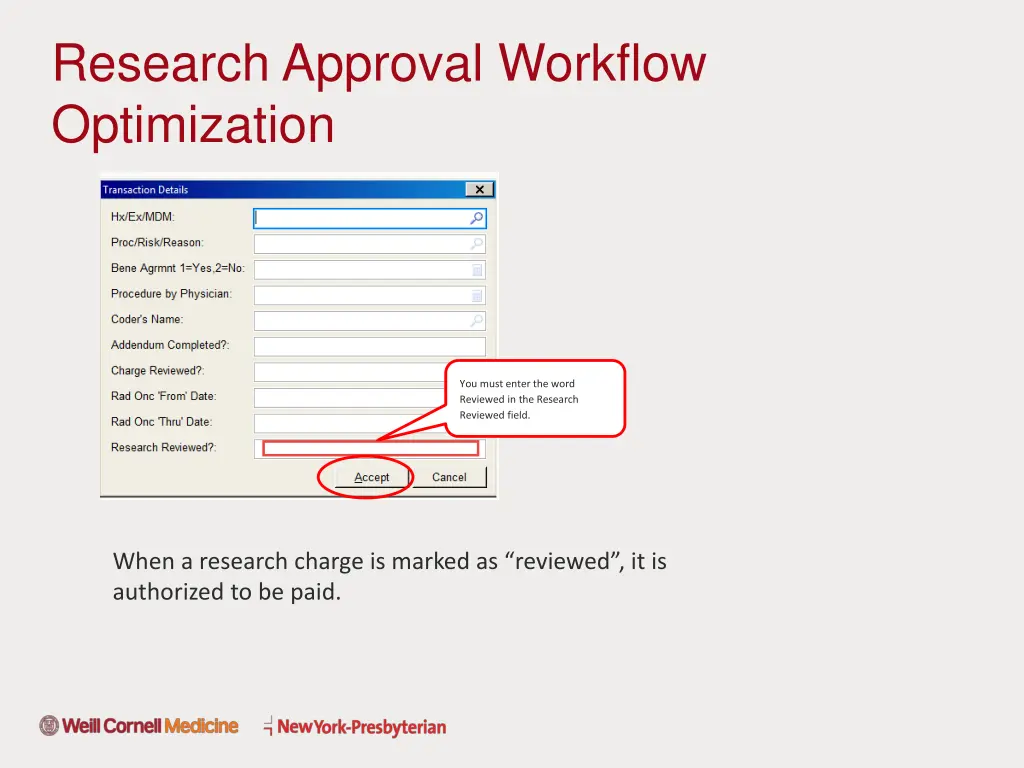Select the Charge Reviewed? input field
The width and height of the screenshot is (1024, 768).
click(350, 372)
